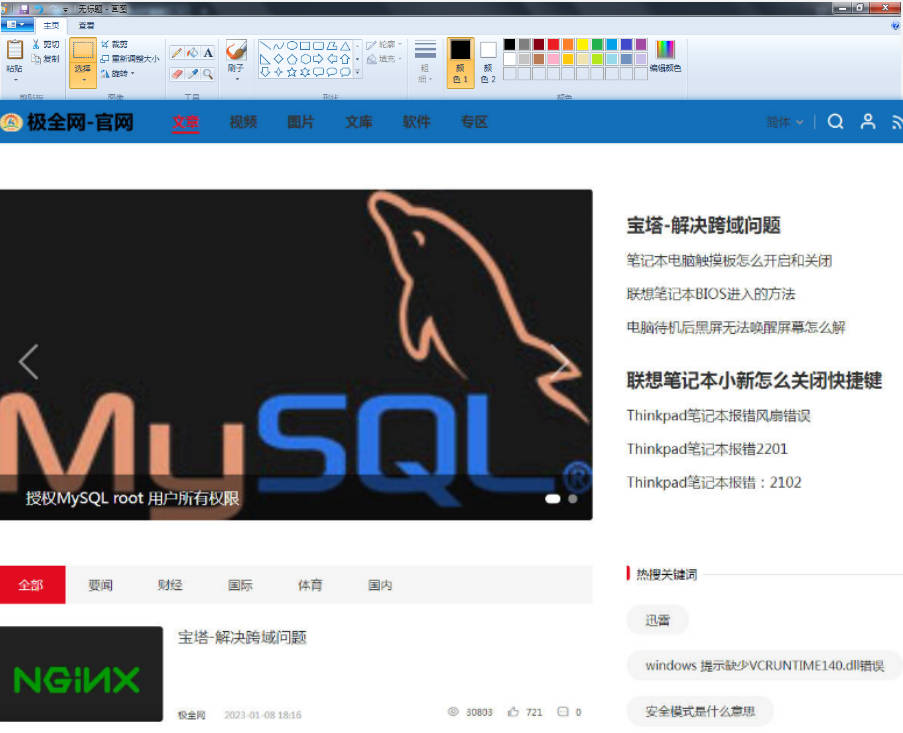The image size is (903, 733).
Task: Choose the Fill with color bucket tool
Action: tap(192, 53)
